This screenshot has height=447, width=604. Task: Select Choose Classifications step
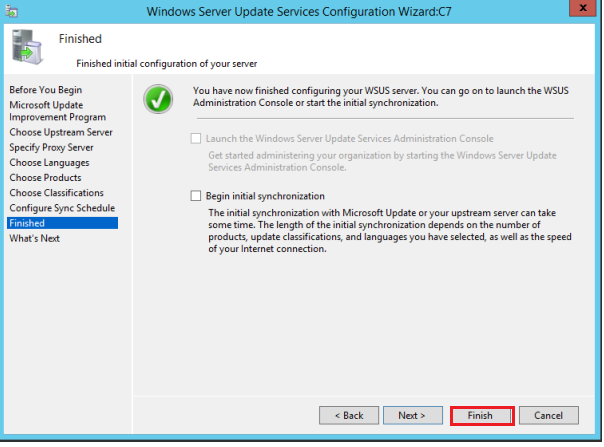pyautogui.click(x=57, y=193)
